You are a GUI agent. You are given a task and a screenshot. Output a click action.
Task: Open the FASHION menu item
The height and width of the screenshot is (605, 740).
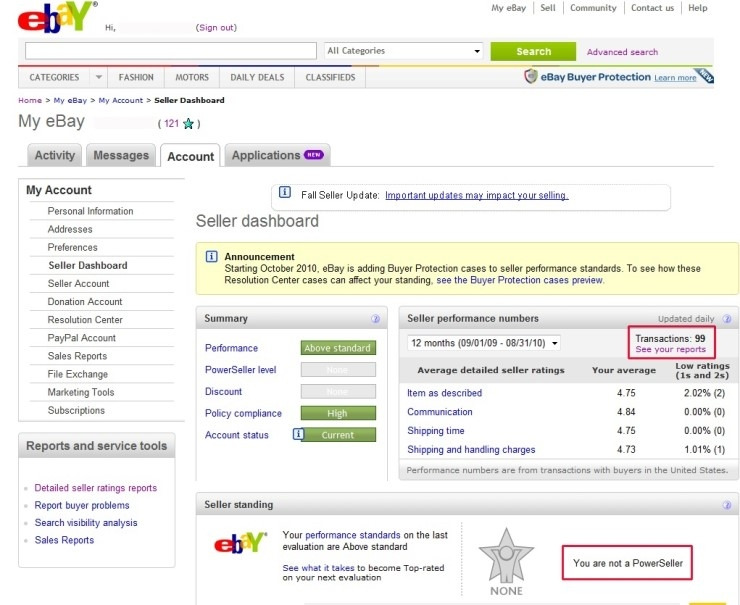pyautogui.click(x=136, y=77)
